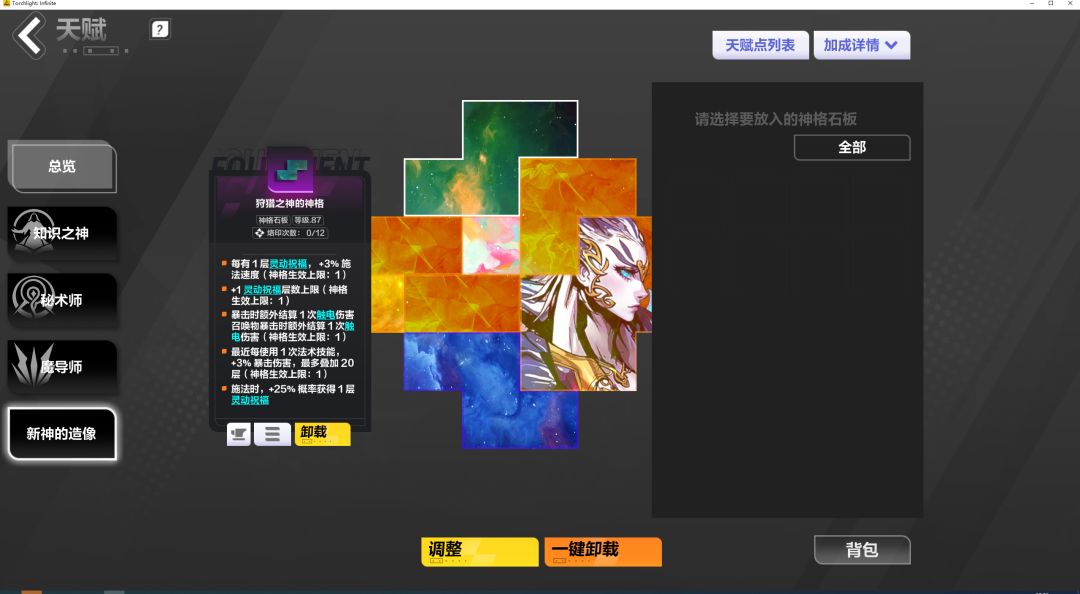Open the 背包 backpack button
Viewport: 1080px width, 594px height.
[x=862, y=550]
